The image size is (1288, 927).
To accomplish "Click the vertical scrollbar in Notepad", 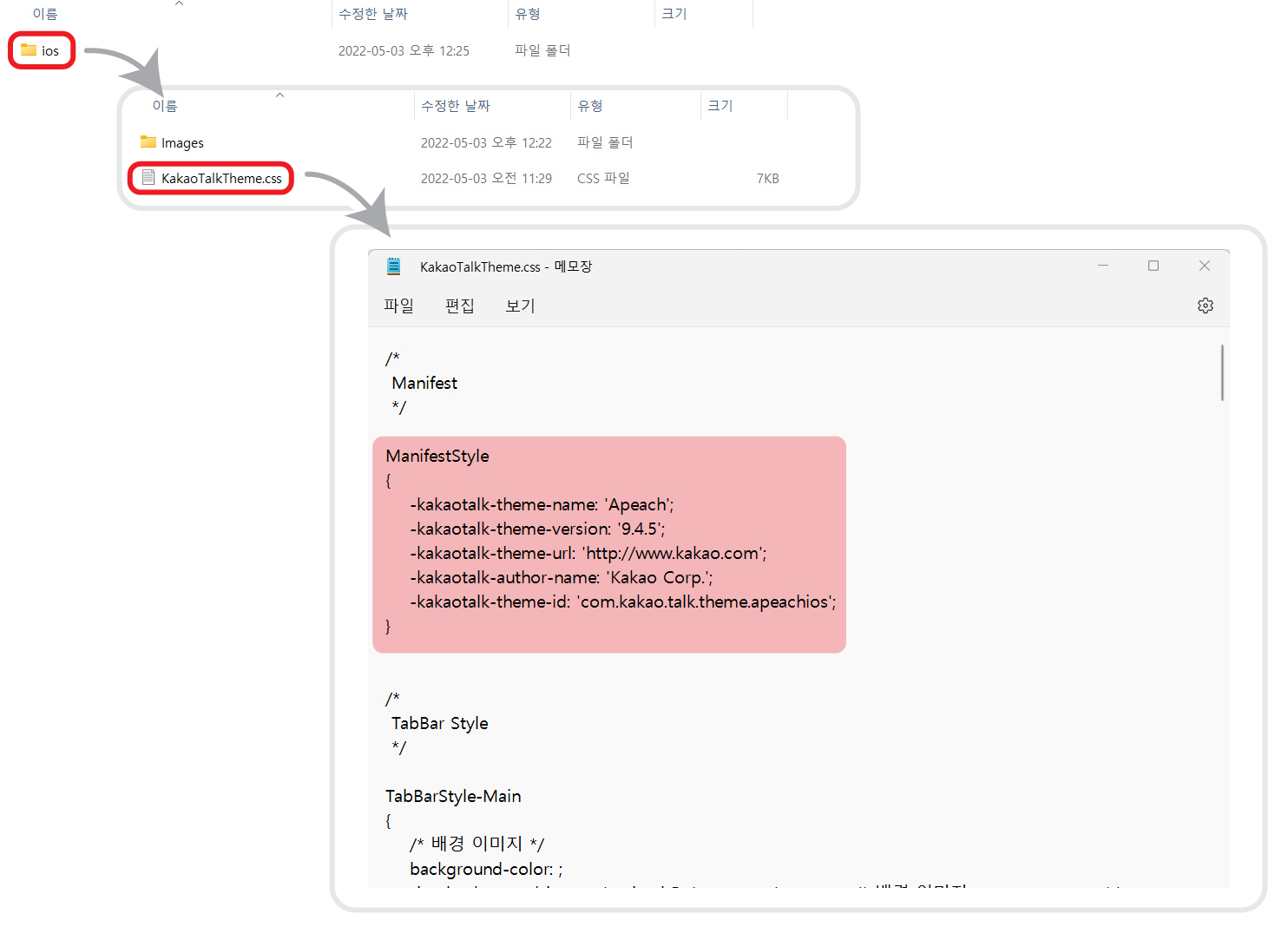I will [x=1221, y=373].
